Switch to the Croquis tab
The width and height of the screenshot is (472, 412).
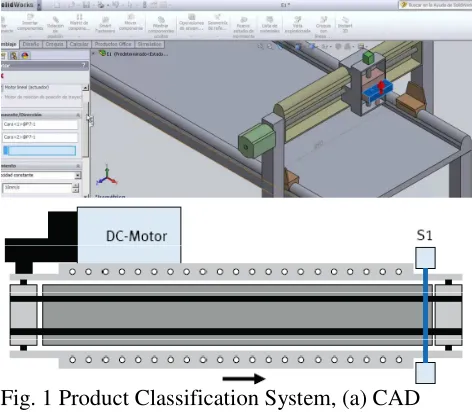54,44
